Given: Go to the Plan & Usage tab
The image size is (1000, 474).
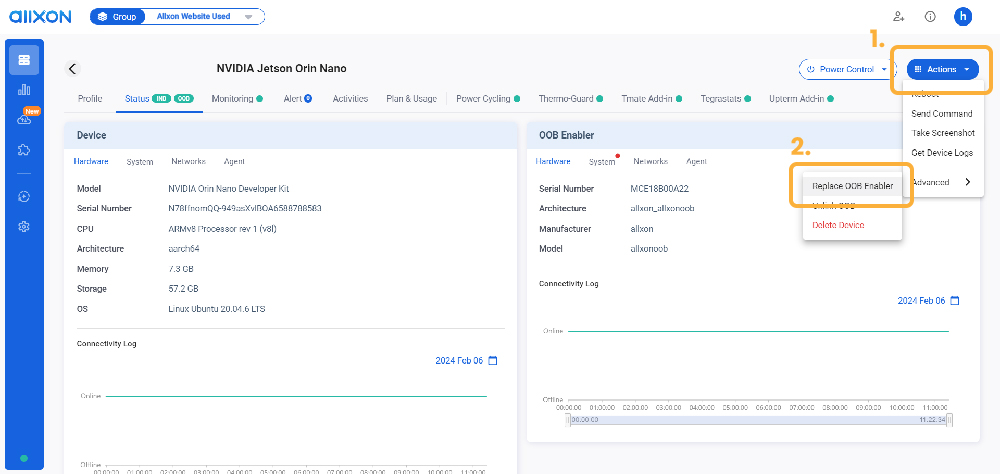Looking at the screenshot, I should point(411,99).
